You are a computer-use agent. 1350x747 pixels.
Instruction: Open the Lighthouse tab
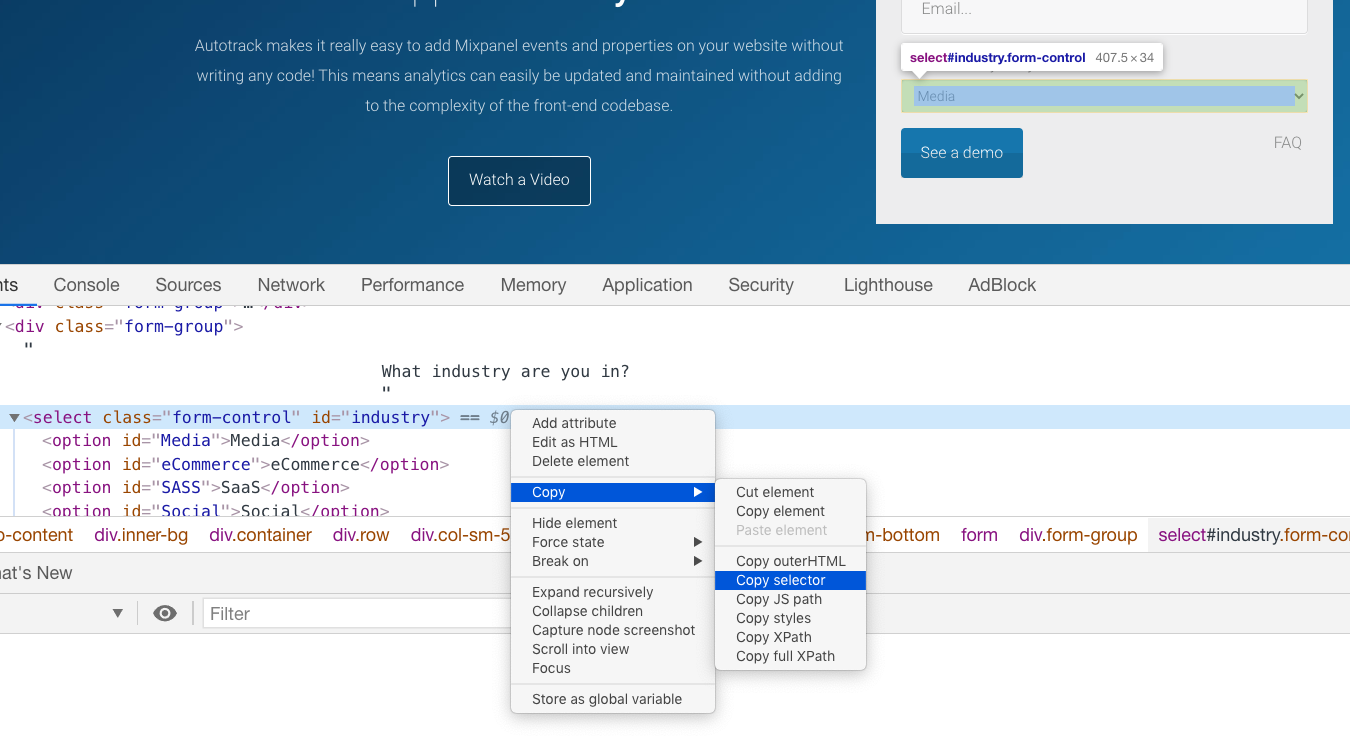(x=888, y=285)
